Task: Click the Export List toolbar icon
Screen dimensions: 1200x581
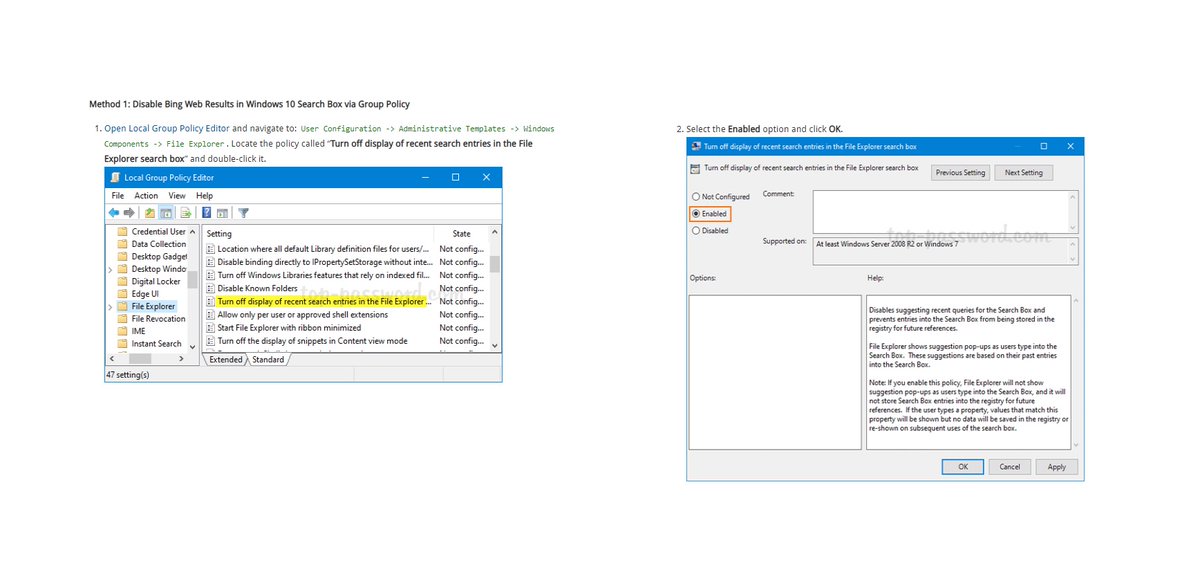Action: coord(184,212)
